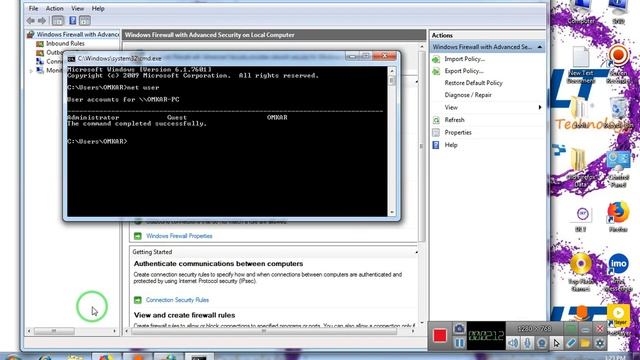Toggle the recorder mouse cursor effect icon
Image resolution: width=640 pixels, height=360 pixels.
pos(556,343)
